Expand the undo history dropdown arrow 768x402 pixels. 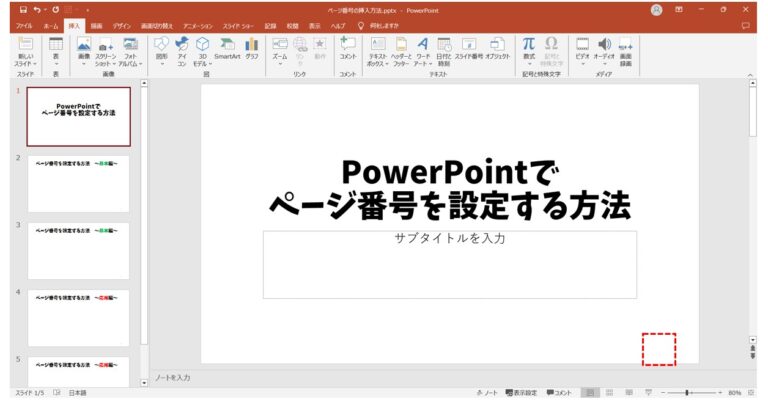pos(45,10)
